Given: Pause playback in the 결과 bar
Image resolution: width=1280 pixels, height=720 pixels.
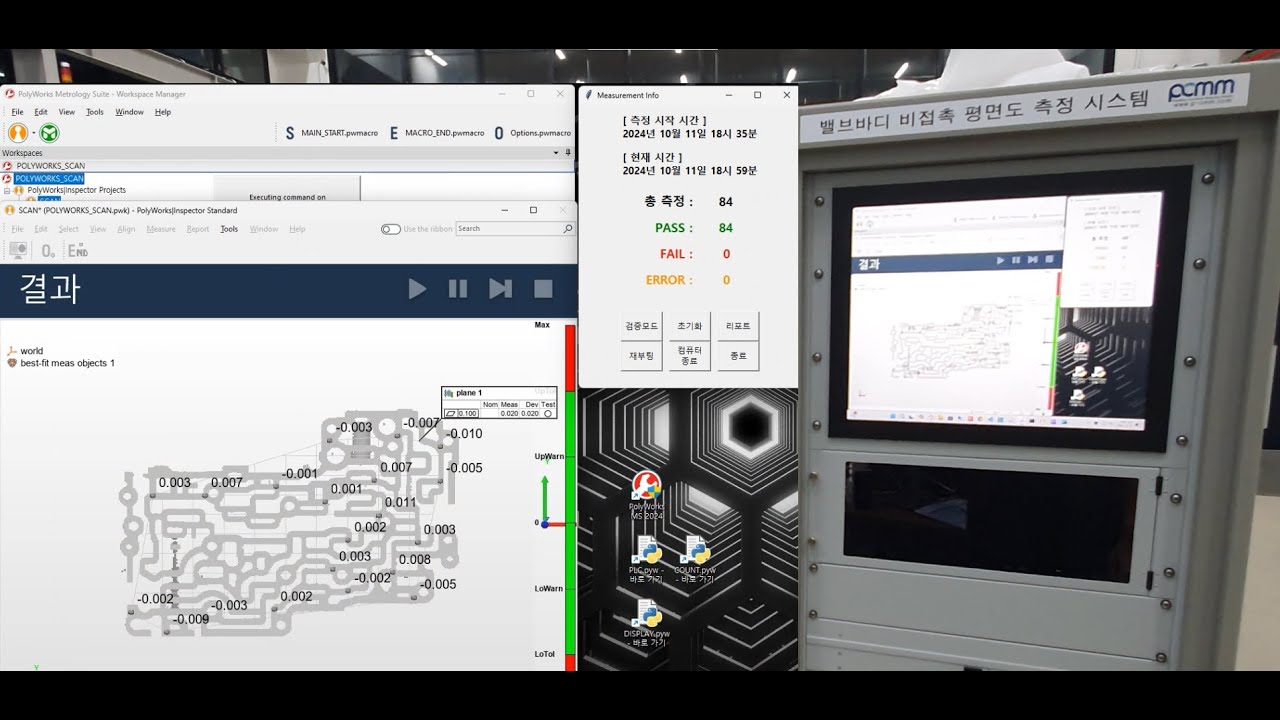Looking at the screenshot, I should (x=458, y=289).
